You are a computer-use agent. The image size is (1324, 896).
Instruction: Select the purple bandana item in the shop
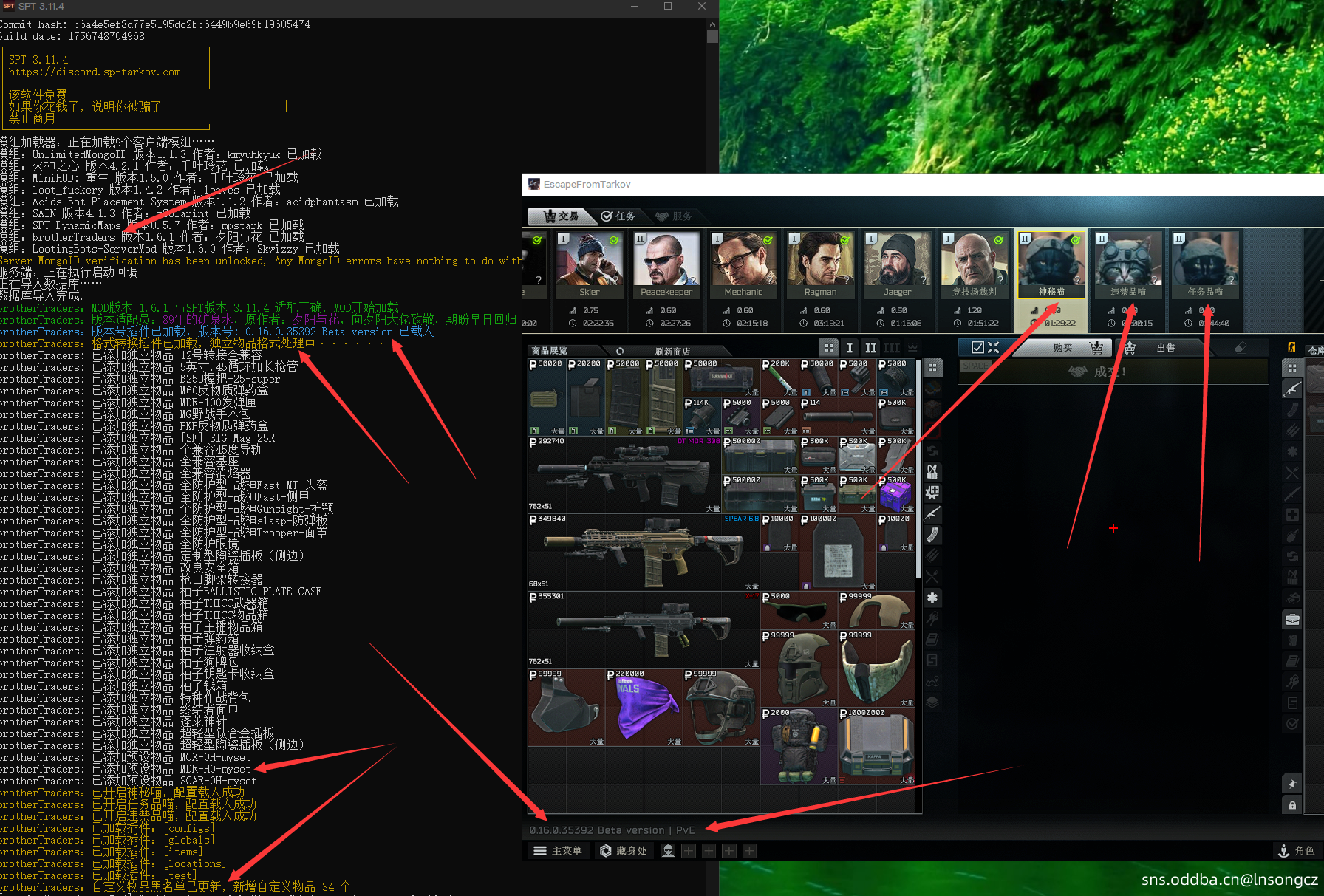643,707
